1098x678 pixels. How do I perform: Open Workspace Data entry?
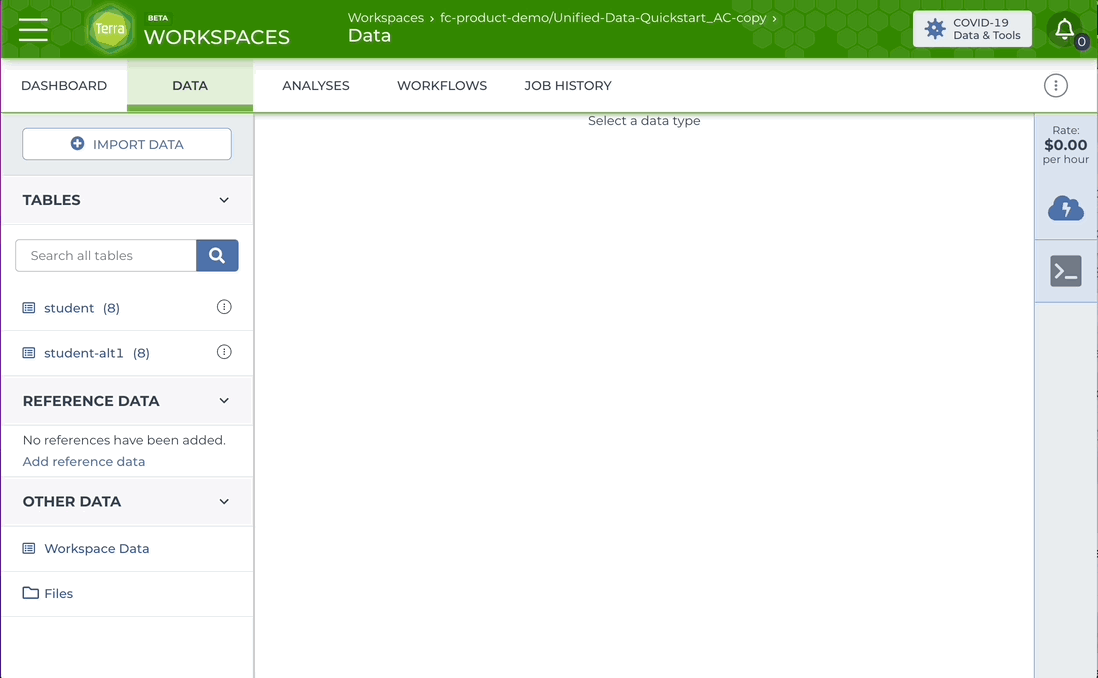click(97, 548)
